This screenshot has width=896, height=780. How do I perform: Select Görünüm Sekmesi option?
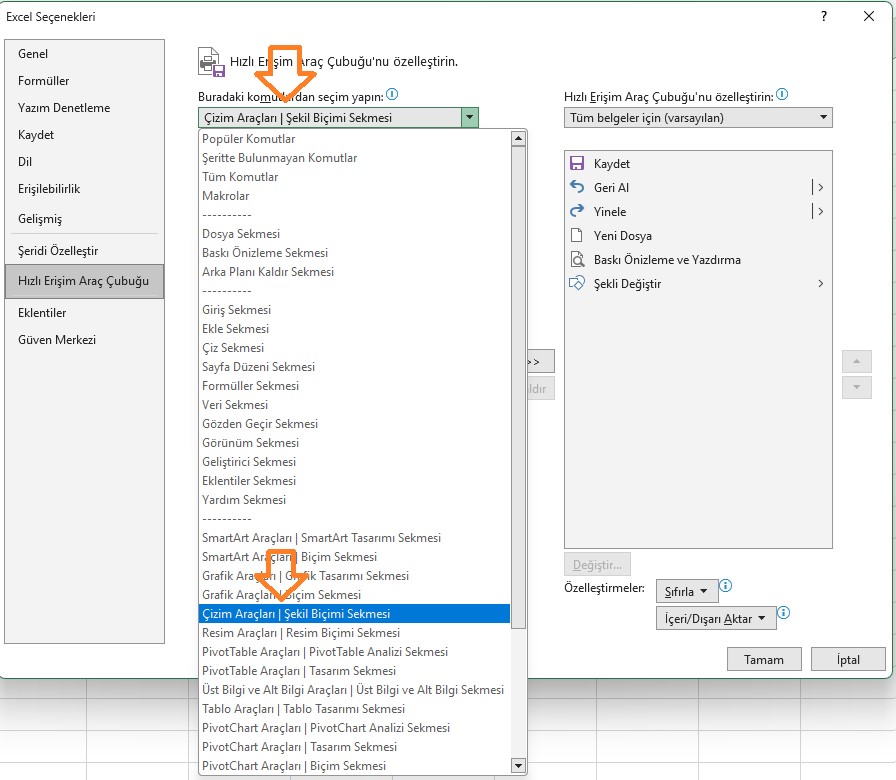click(x=354, y=442)
